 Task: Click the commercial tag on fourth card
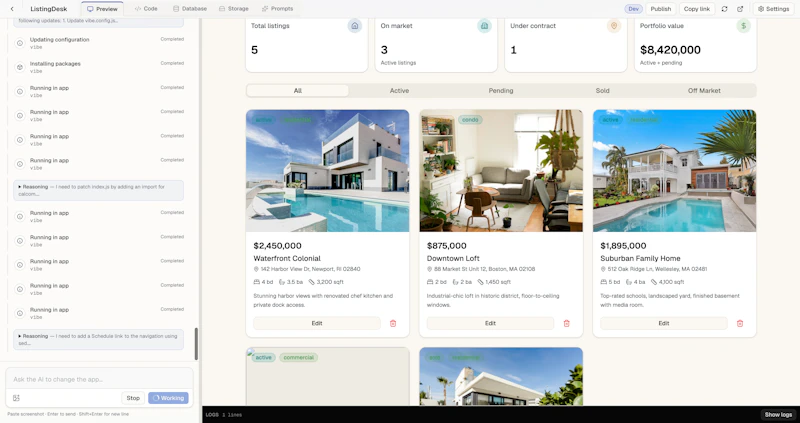pos(298,357)
